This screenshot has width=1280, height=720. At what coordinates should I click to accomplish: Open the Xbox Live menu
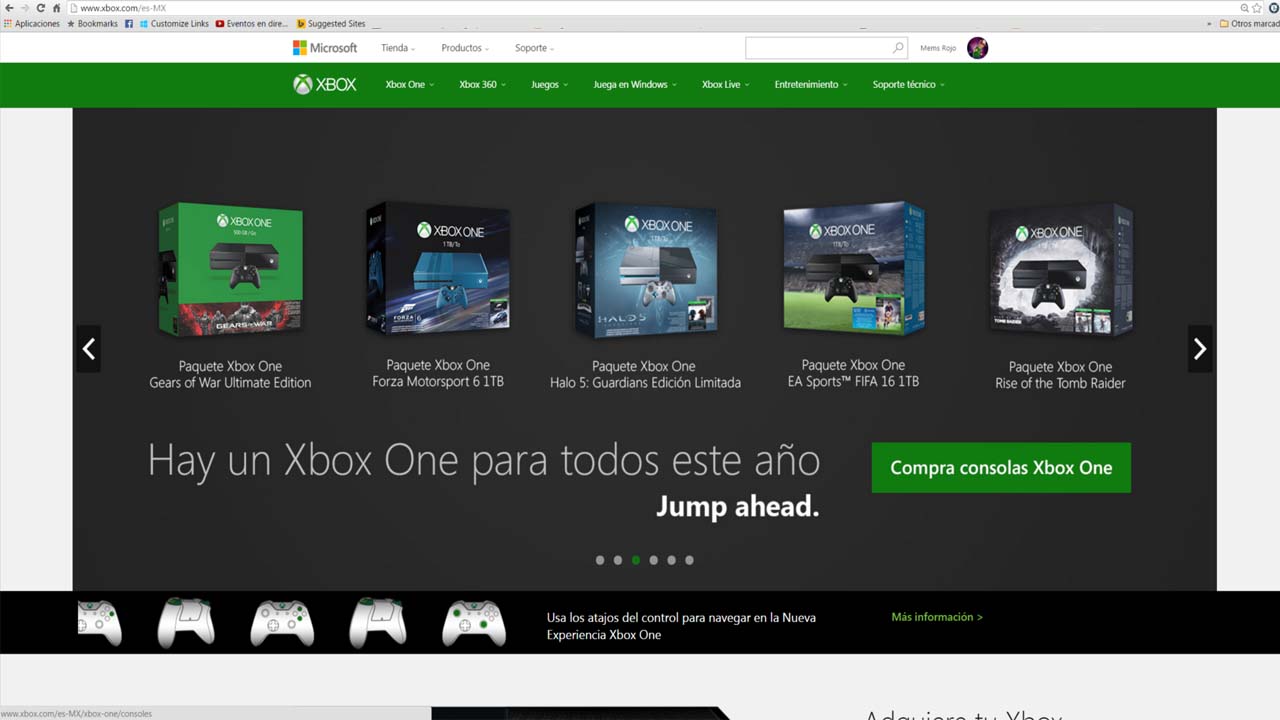(725, 85)
